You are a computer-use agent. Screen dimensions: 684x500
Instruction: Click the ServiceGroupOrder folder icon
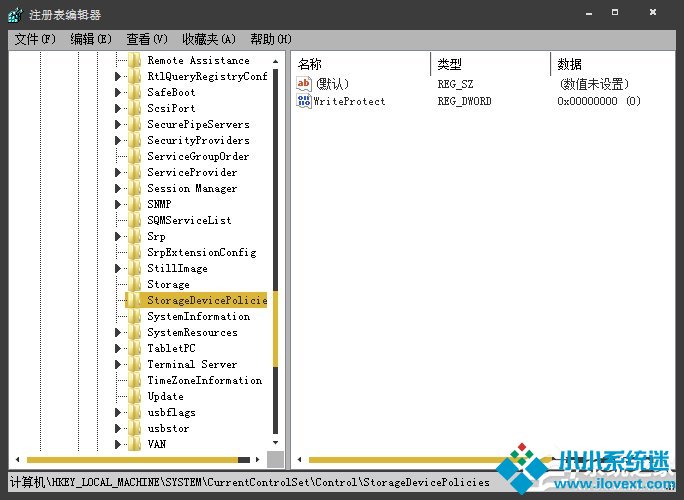(135, 156)
